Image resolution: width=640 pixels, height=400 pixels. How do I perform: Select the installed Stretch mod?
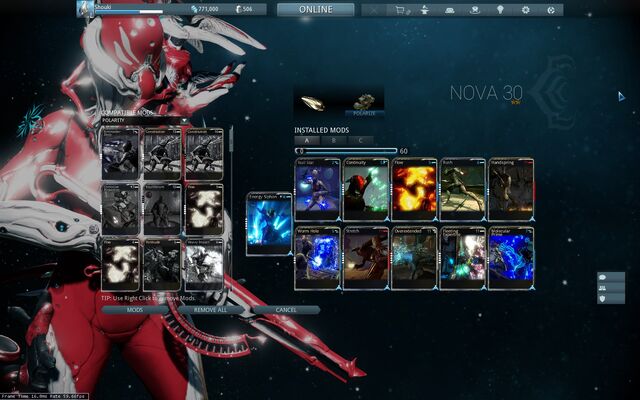click(366, 258)
